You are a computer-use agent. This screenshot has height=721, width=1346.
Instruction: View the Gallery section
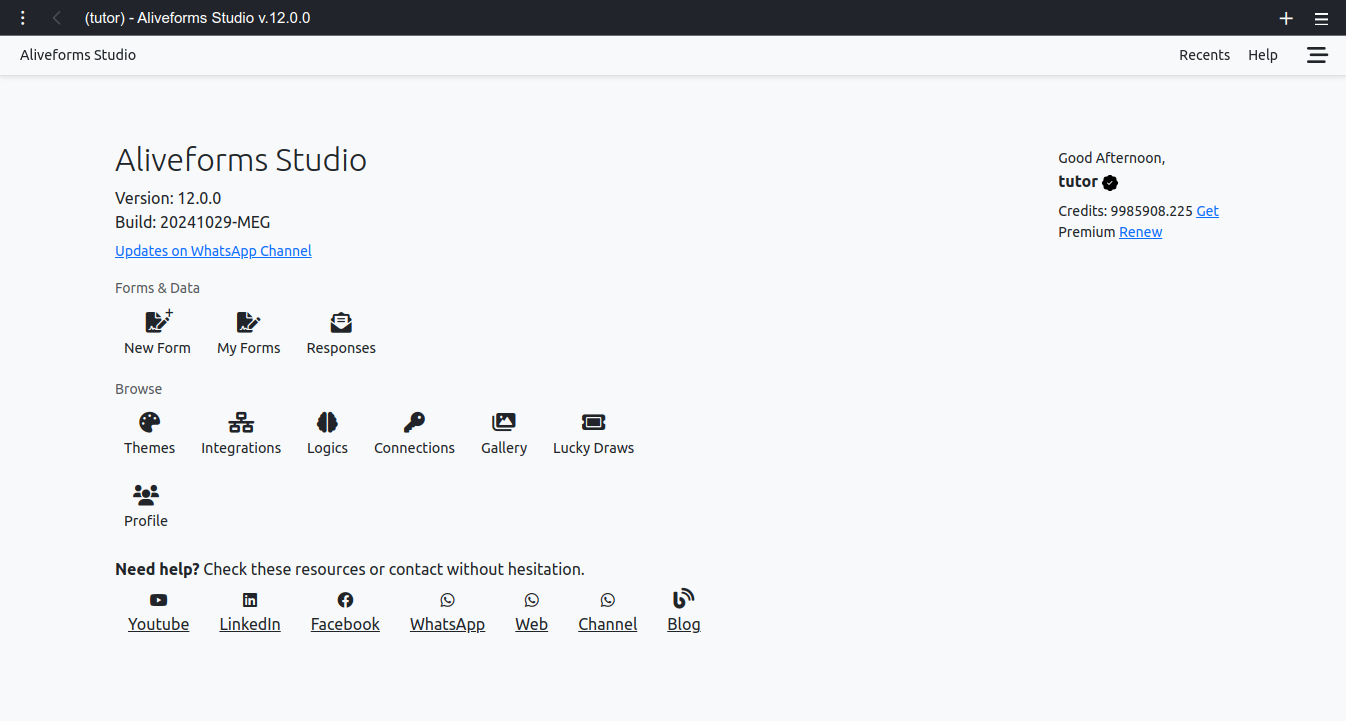click(504, 431)
